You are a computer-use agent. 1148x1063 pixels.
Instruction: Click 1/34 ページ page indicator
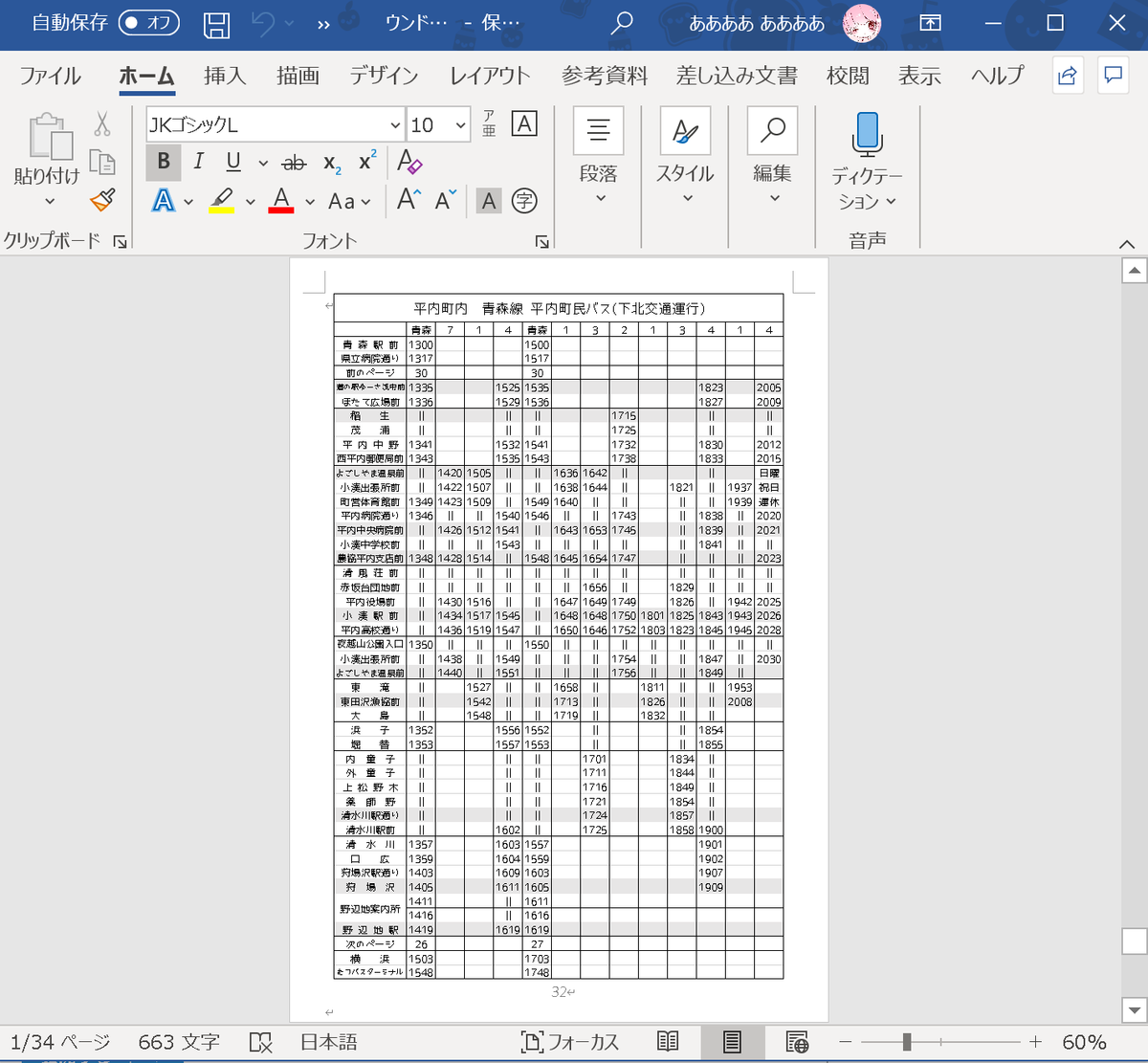60,1042
